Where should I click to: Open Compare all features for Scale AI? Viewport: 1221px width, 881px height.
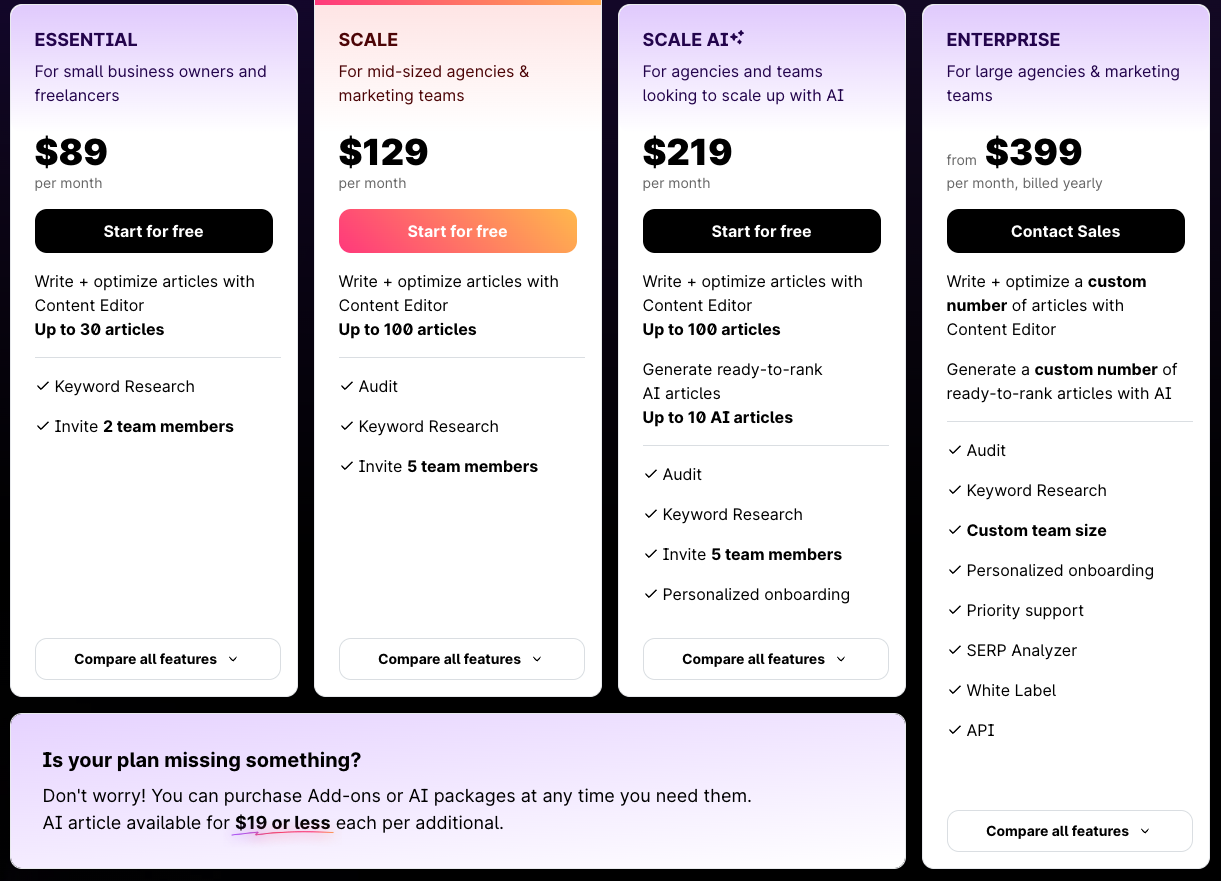[x=765, y=659]
